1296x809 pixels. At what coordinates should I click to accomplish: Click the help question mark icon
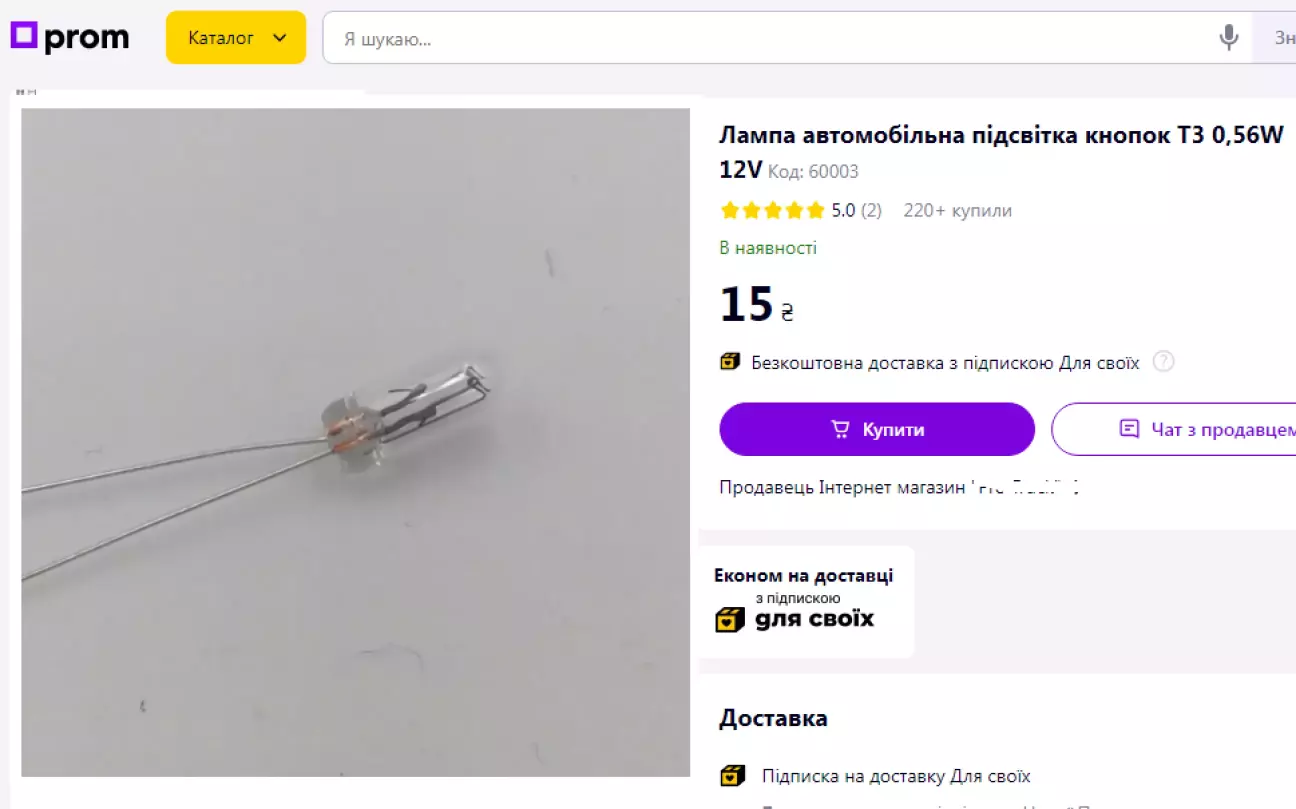click(1163, 362)
